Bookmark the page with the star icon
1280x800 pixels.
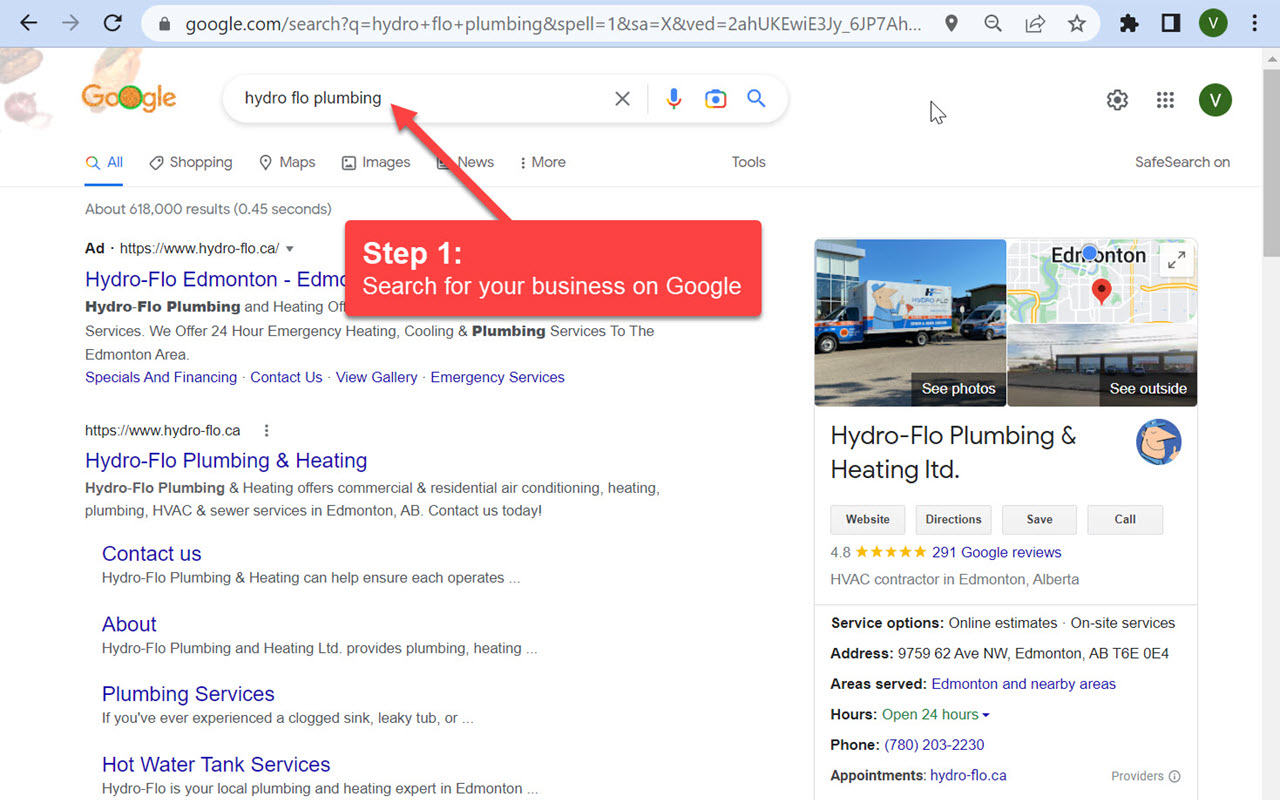pos(1077,24)
